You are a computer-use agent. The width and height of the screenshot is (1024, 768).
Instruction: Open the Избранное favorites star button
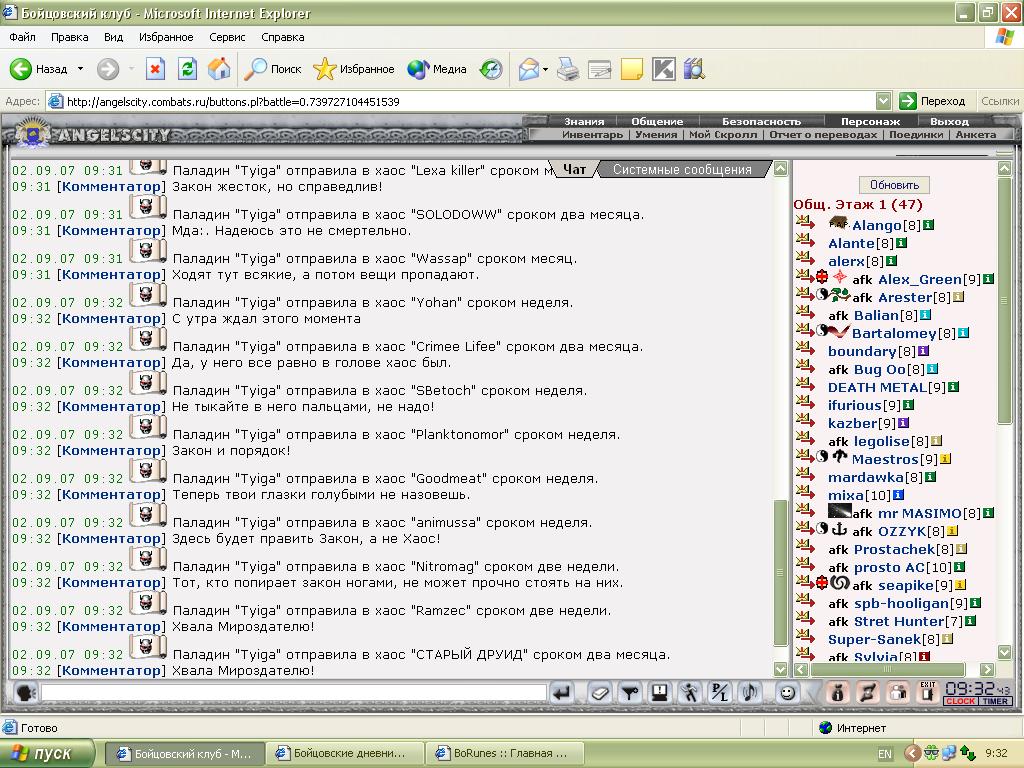pyautogui.click(x=353, y=69)
